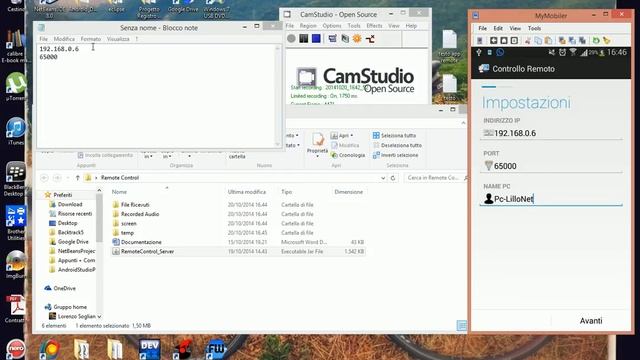The height and width of the screenshot is (360, 640).
Task: Click the Ultima modifica column header
Action: pos(247,192)
